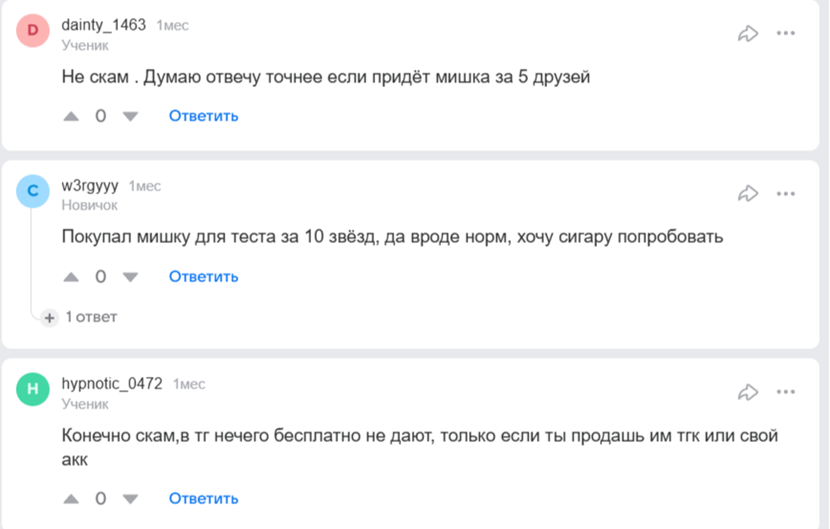Reply to w3rgyyy's comment with "Ответить"

(203, 277)
